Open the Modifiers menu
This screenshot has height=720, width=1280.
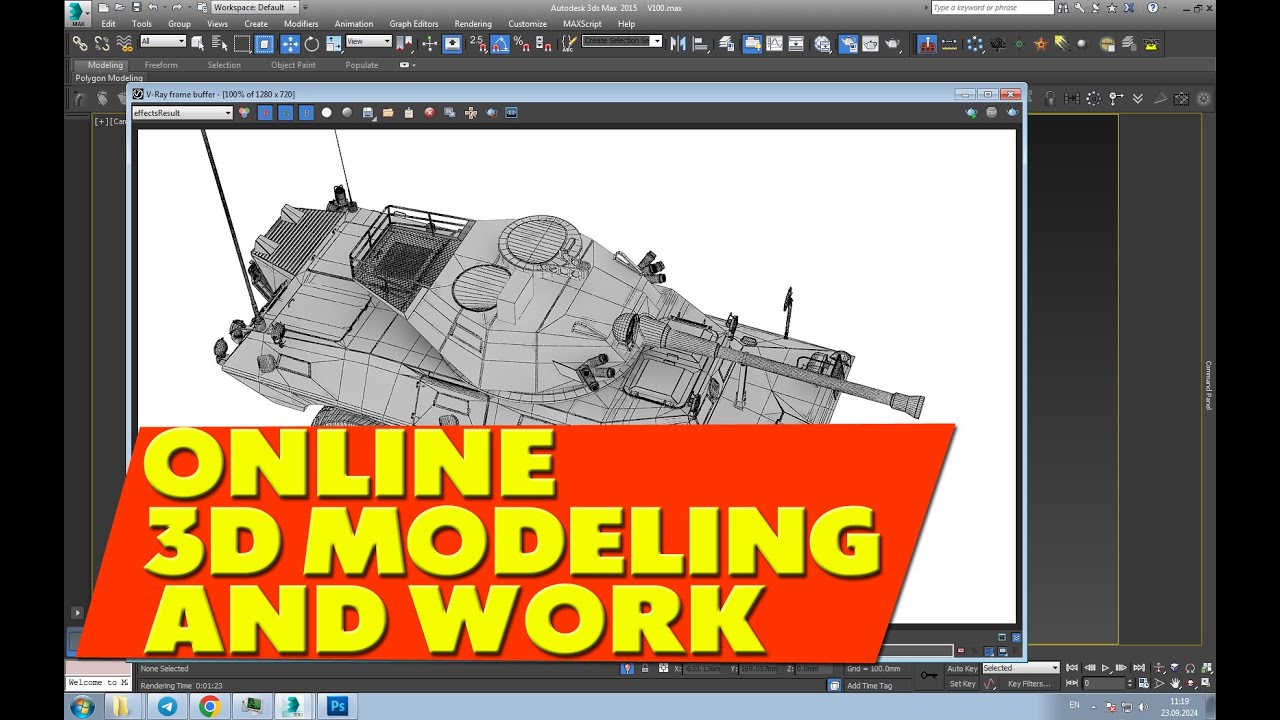click(301, 24)
